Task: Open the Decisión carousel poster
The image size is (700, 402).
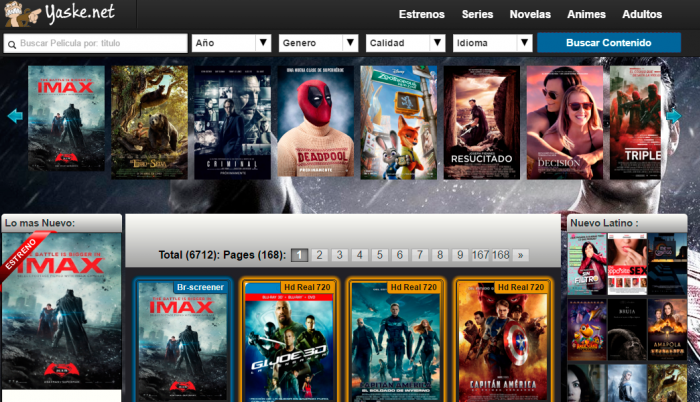Action: click(565, 122)
